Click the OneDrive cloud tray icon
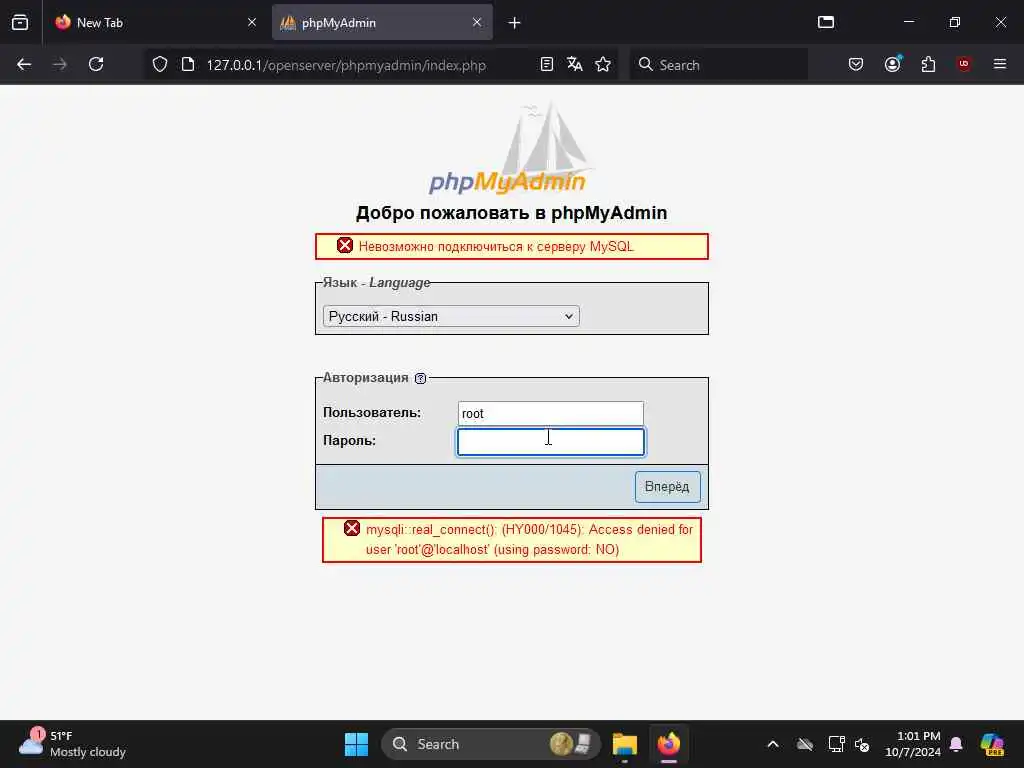 (x=805, y=744)
